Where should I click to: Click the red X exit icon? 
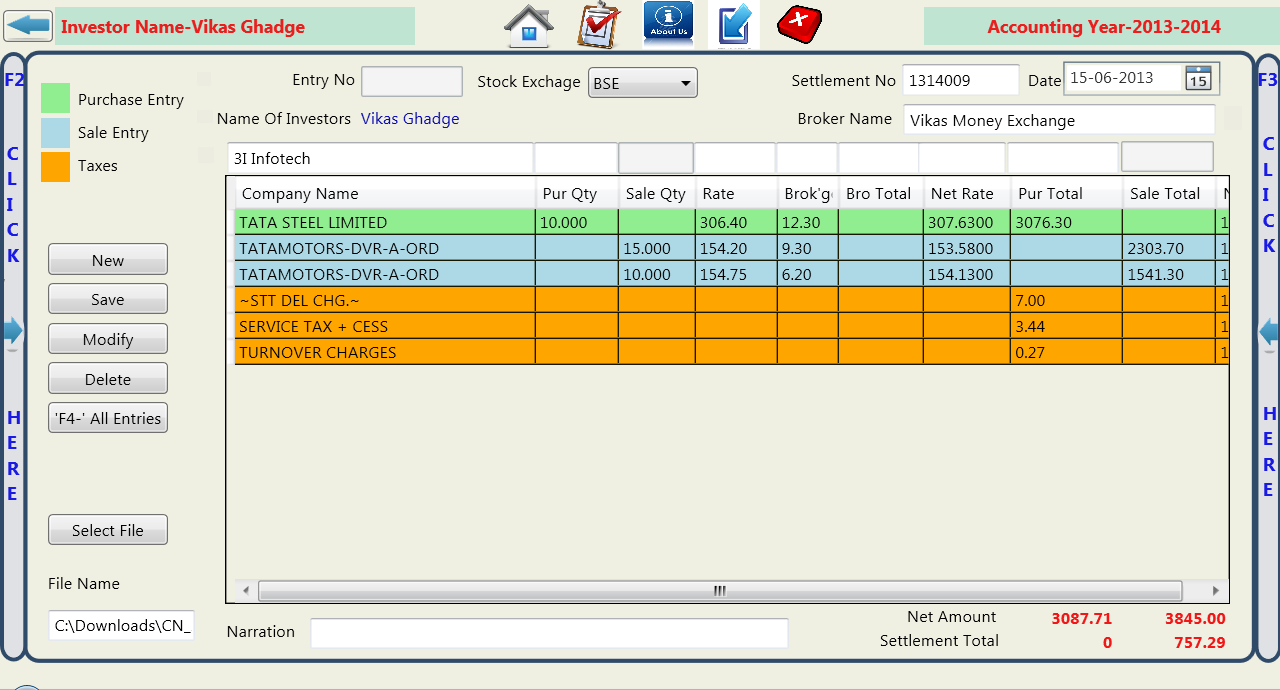tap(799, 24)
